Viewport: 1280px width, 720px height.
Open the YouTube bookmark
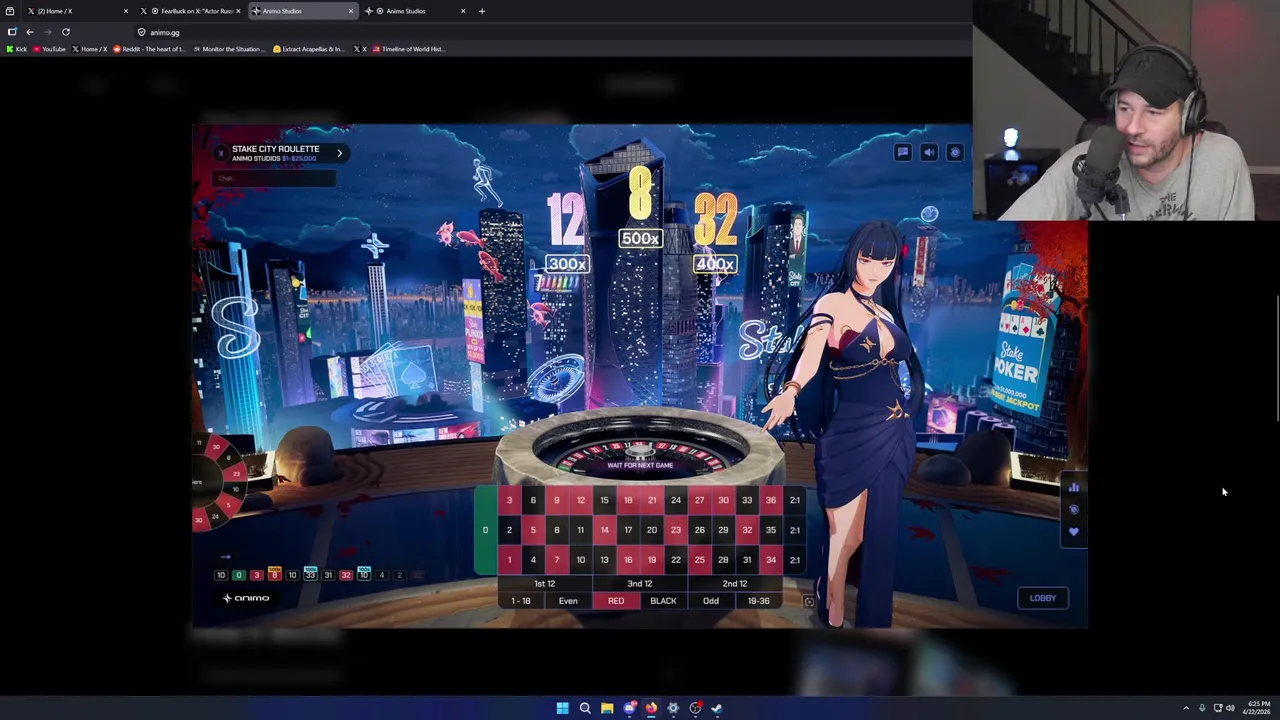[x=49, y=49]
